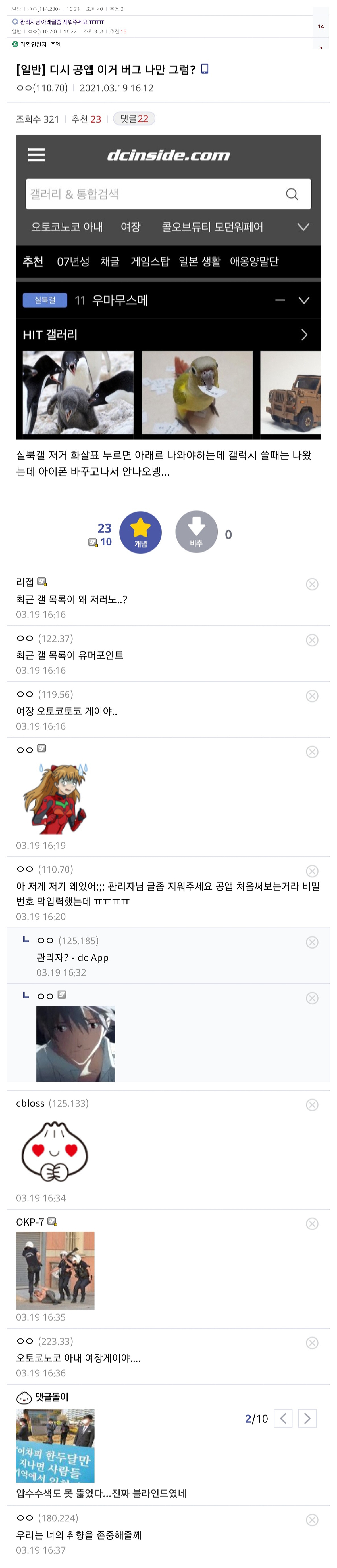The width and height of the screenshot is (337, 1568).
Task: Open the penguin HIT gallery thumbnail
Action: pos(78,393)
